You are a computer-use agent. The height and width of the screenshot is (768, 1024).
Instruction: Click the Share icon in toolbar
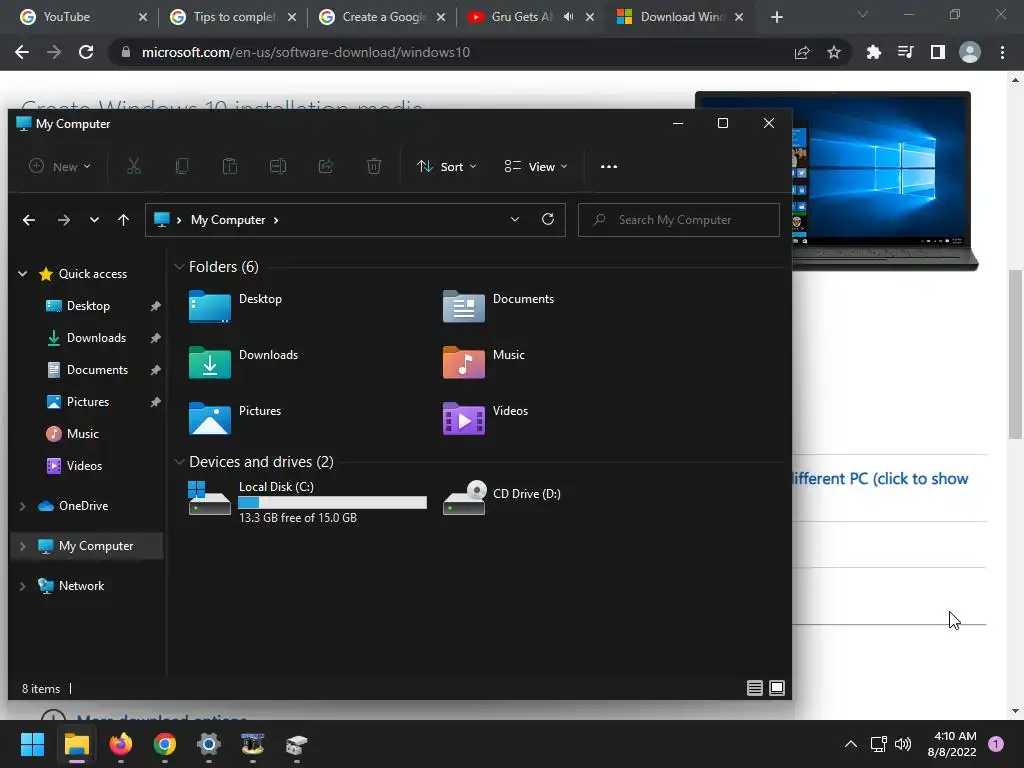tap(326, 167)
